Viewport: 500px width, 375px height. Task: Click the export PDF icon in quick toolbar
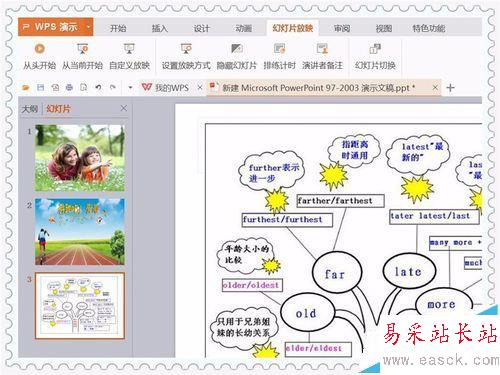tap(55, 88)
